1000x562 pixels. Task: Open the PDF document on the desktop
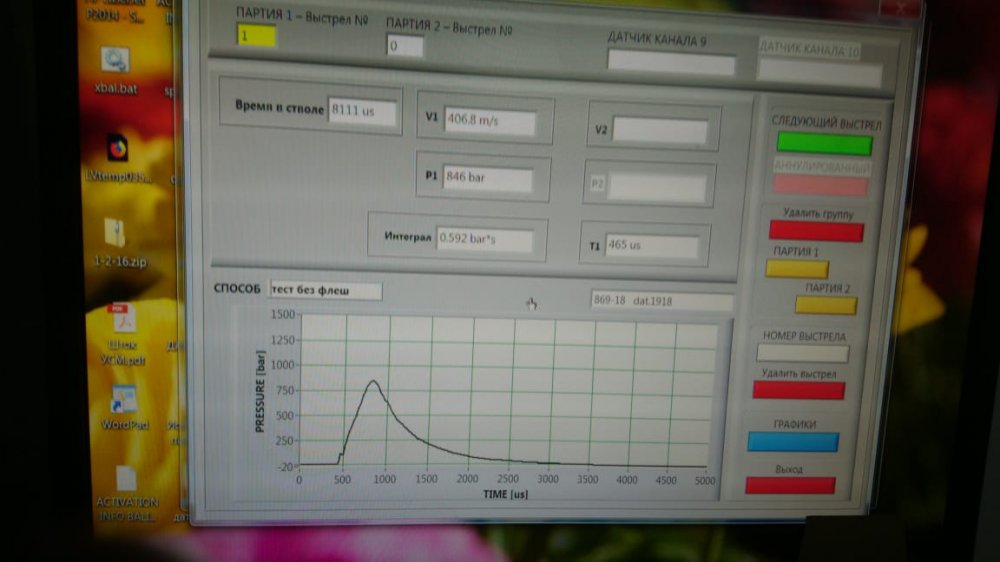coord(122,321)
